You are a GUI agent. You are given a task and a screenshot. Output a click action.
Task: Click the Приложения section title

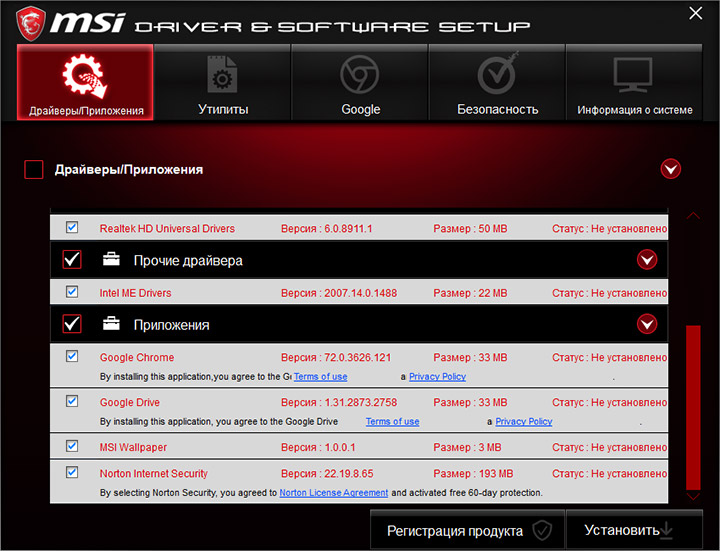[x=171, y=325]
